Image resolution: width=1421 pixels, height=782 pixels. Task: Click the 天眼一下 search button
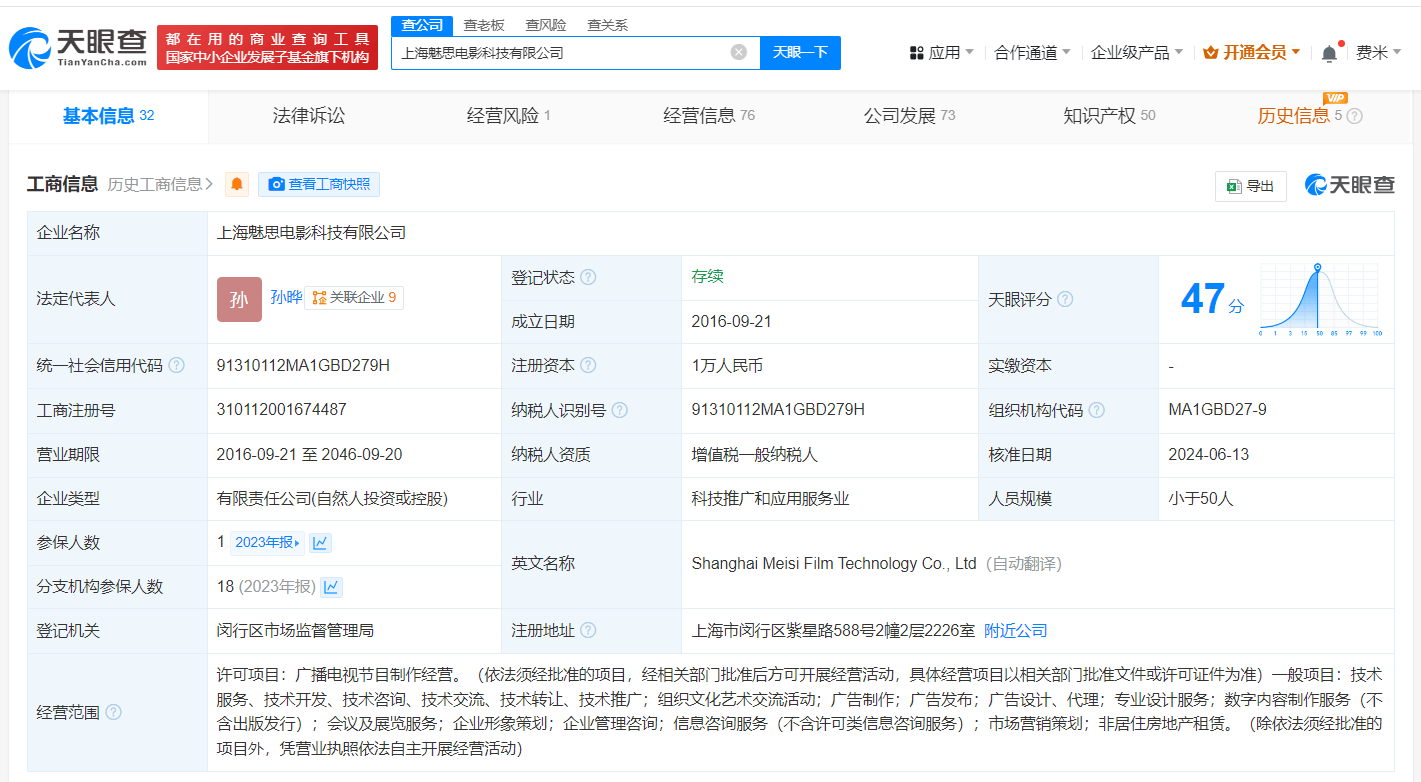coord(800,52)
